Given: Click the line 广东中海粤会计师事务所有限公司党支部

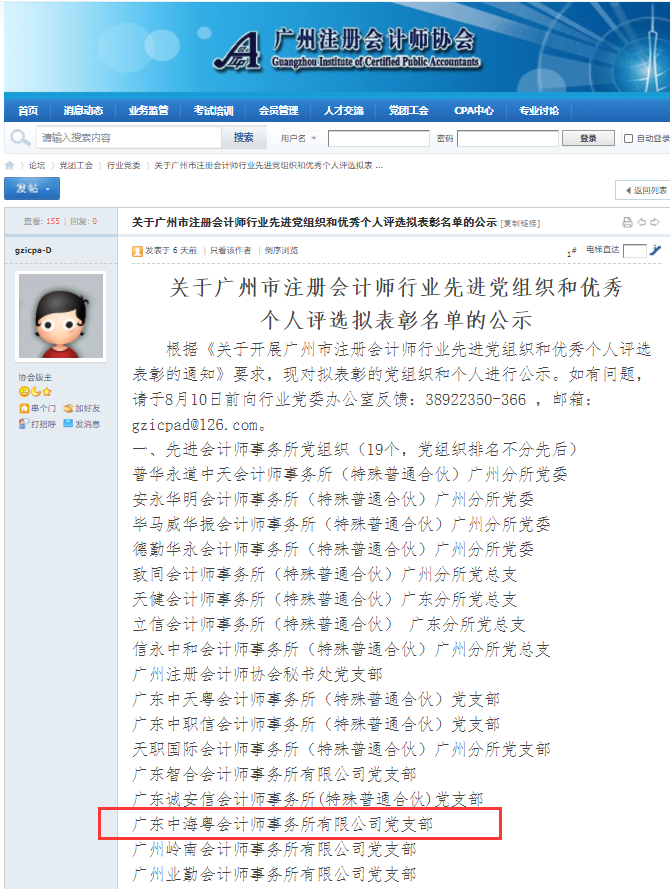Looking at the screenshot, I should 282,824.
